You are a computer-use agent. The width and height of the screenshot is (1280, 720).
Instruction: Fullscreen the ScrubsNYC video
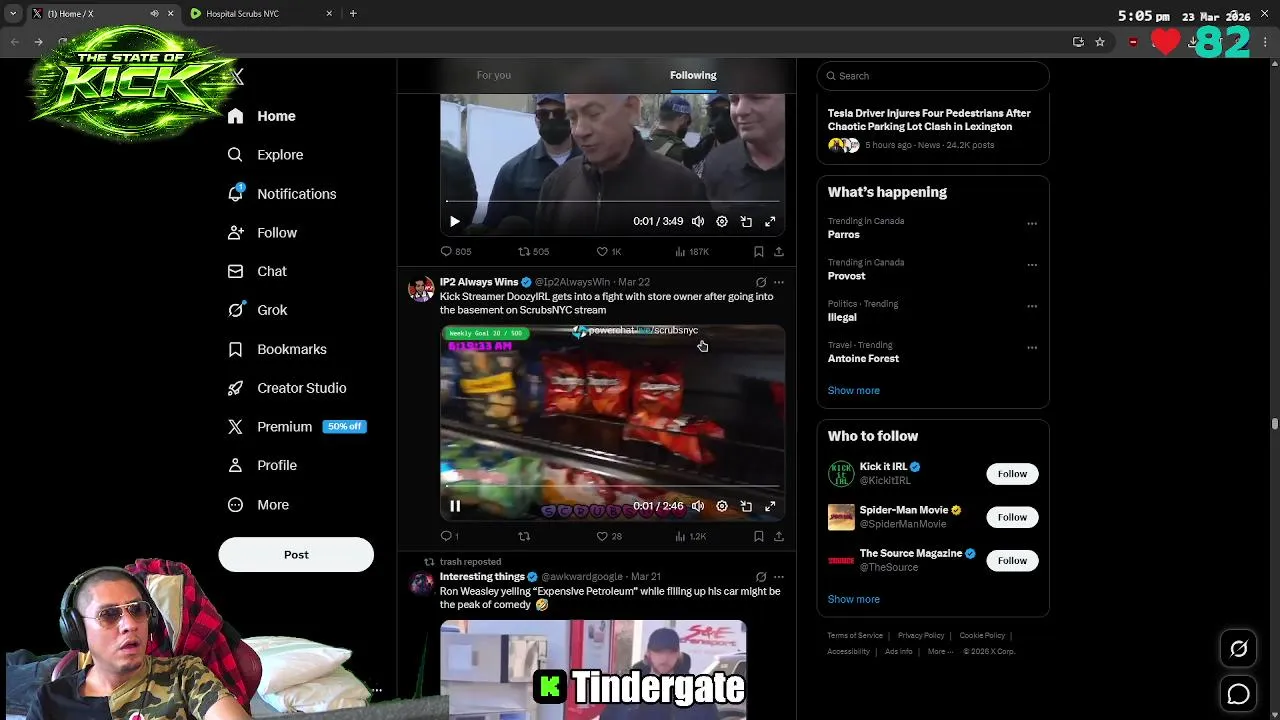click(x=770, y=506)
